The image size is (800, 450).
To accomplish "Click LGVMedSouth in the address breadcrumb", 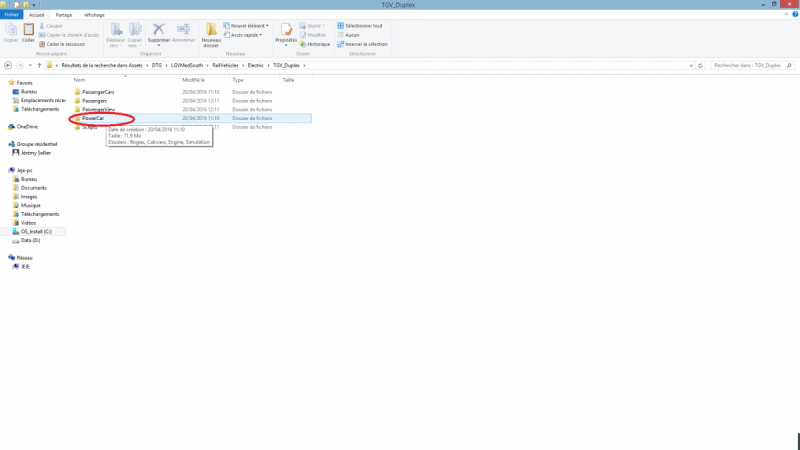I will [187, 65].
